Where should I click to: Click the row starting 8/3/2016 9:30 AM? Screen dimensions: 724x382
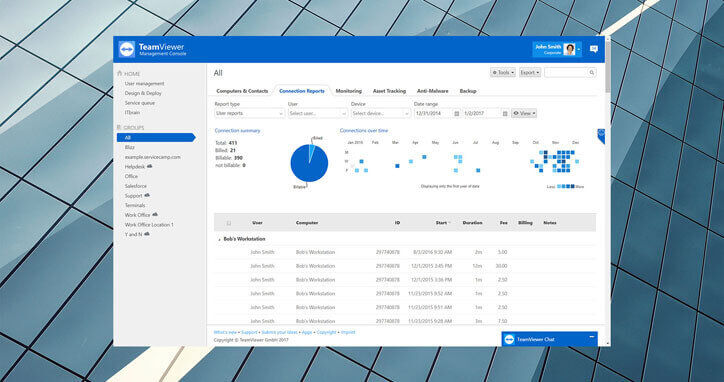click(405, 252)
